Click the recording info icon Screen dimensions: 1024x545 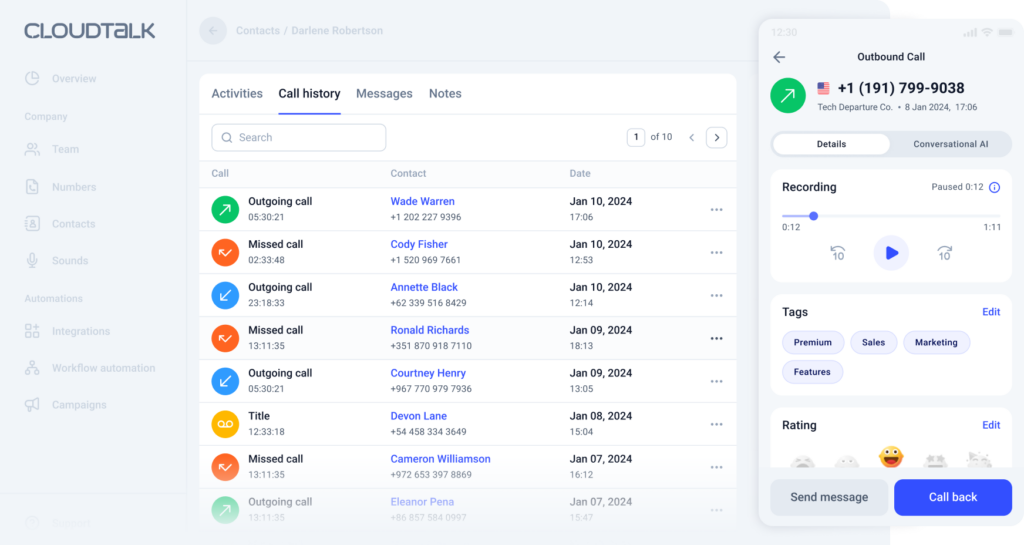[994, 187]
